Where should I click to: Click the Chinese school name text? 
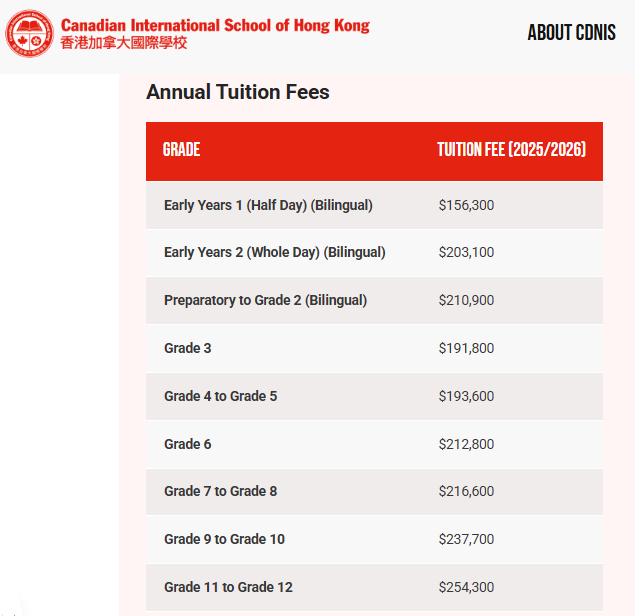(x=124, y=44)
